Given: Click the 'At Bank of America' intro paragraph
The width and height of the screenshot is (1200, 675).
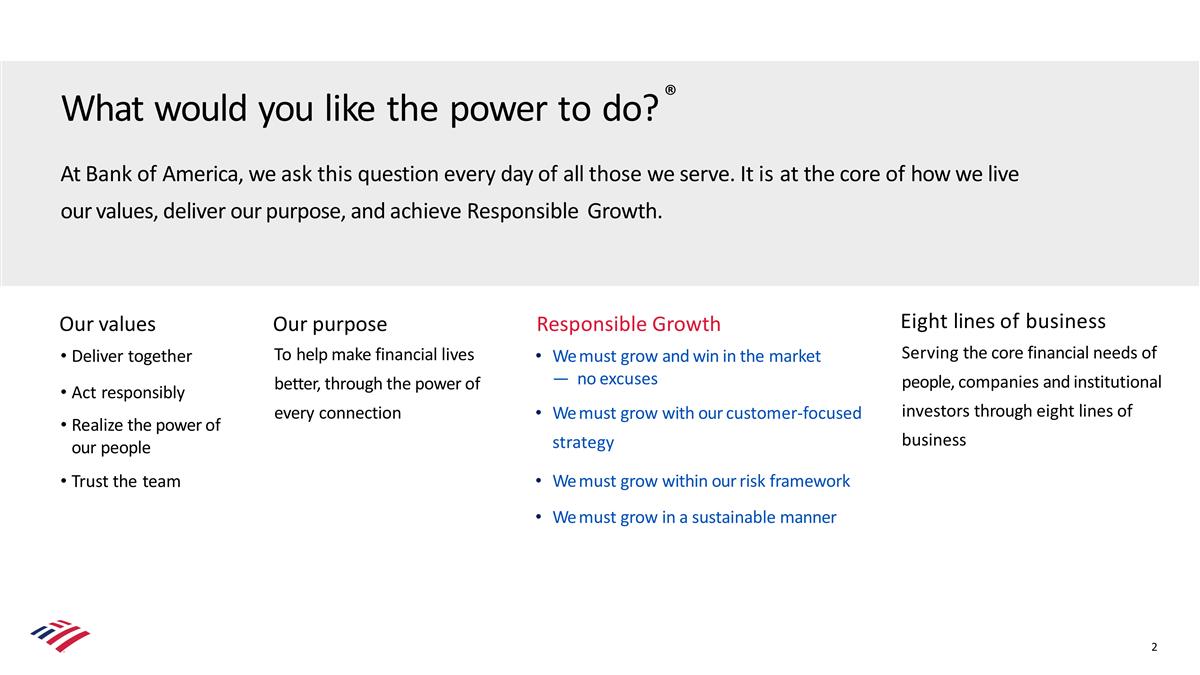Looking at the screenshot, I should click(x=540, y=193).
